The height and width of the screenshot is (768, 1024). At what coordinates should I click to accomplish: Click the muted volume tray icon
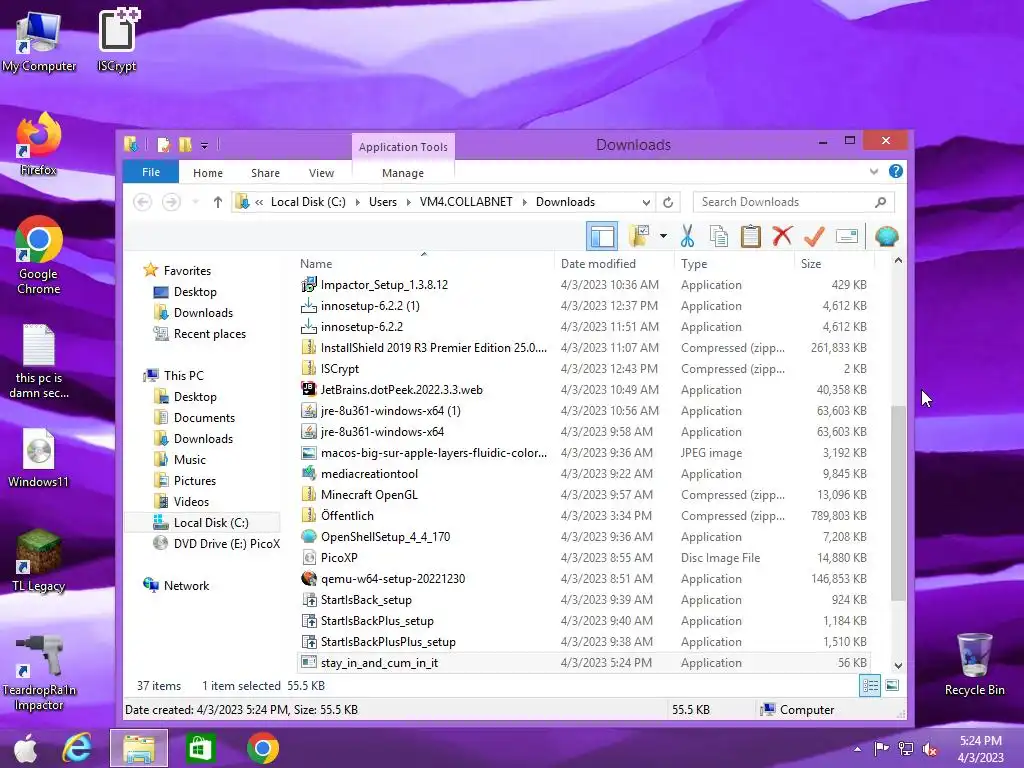click(x=929, y=749)
